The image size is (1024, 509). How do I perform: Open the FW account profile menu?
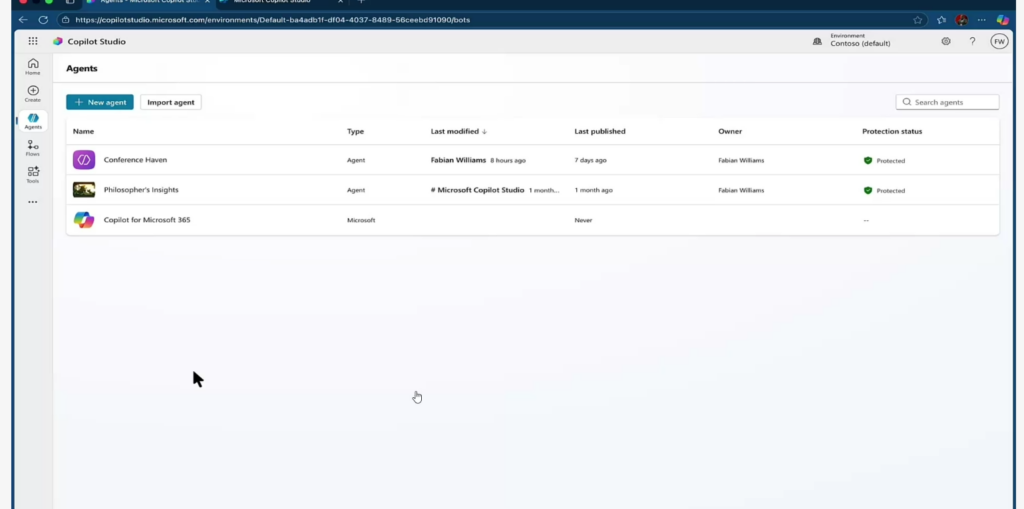click(998, 42)
